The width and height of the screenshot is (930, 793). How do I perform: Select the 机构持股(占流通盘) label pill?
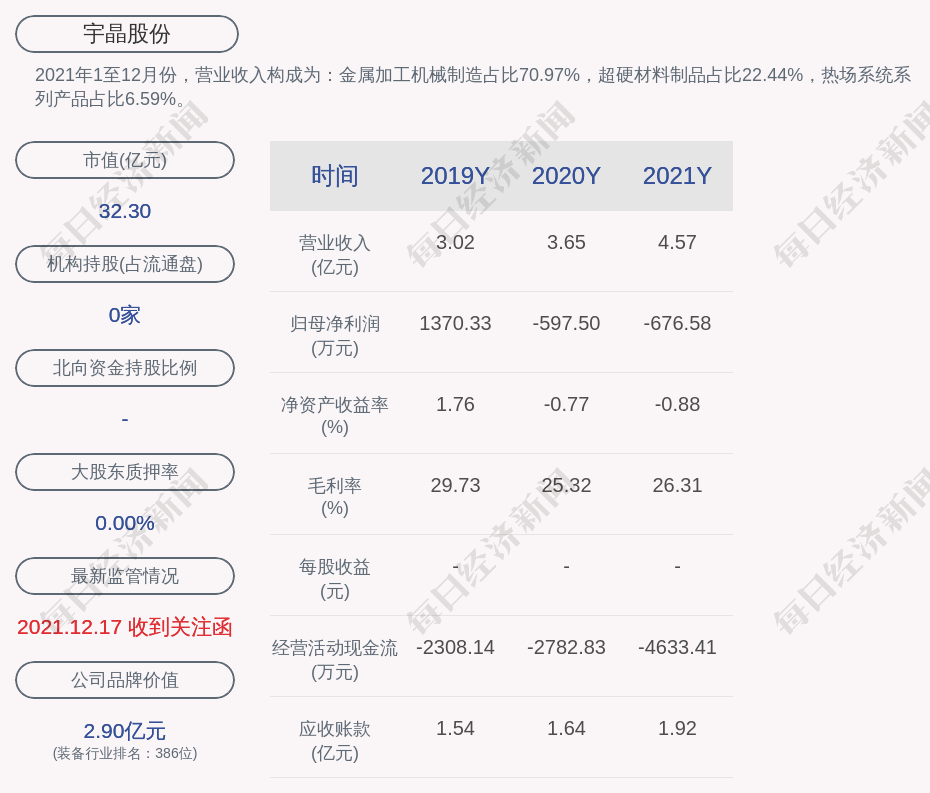click(x=125, y=264)
